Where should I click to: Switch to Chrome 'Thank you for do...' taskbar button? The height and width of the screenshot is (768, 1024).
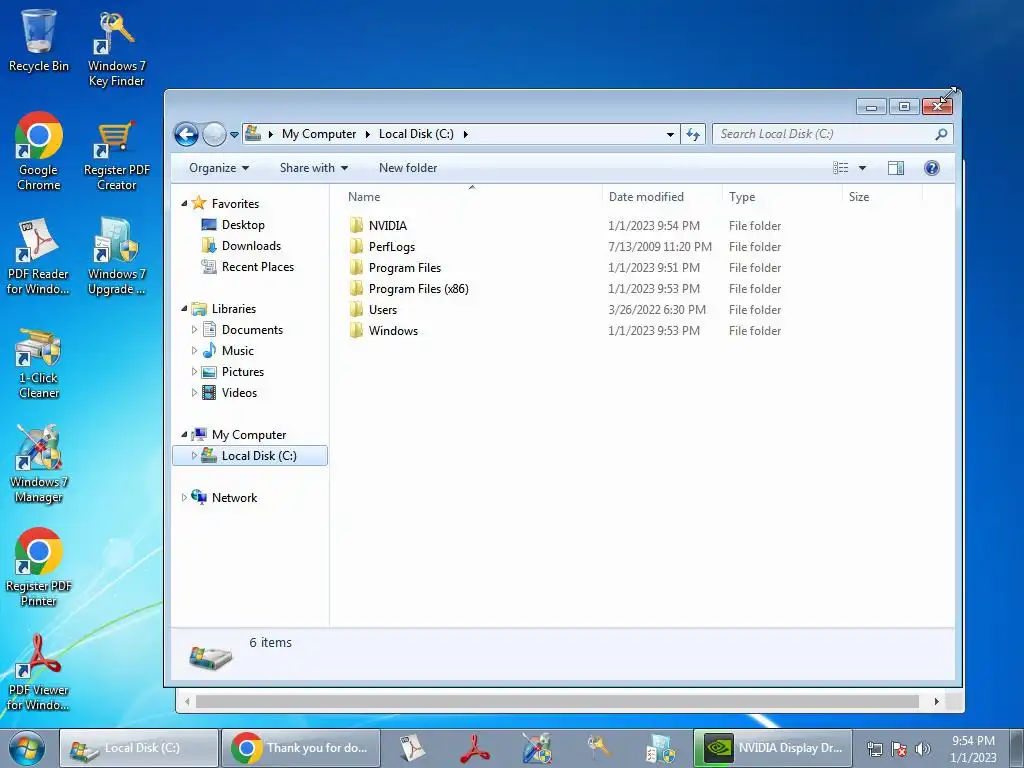(300, 748)
